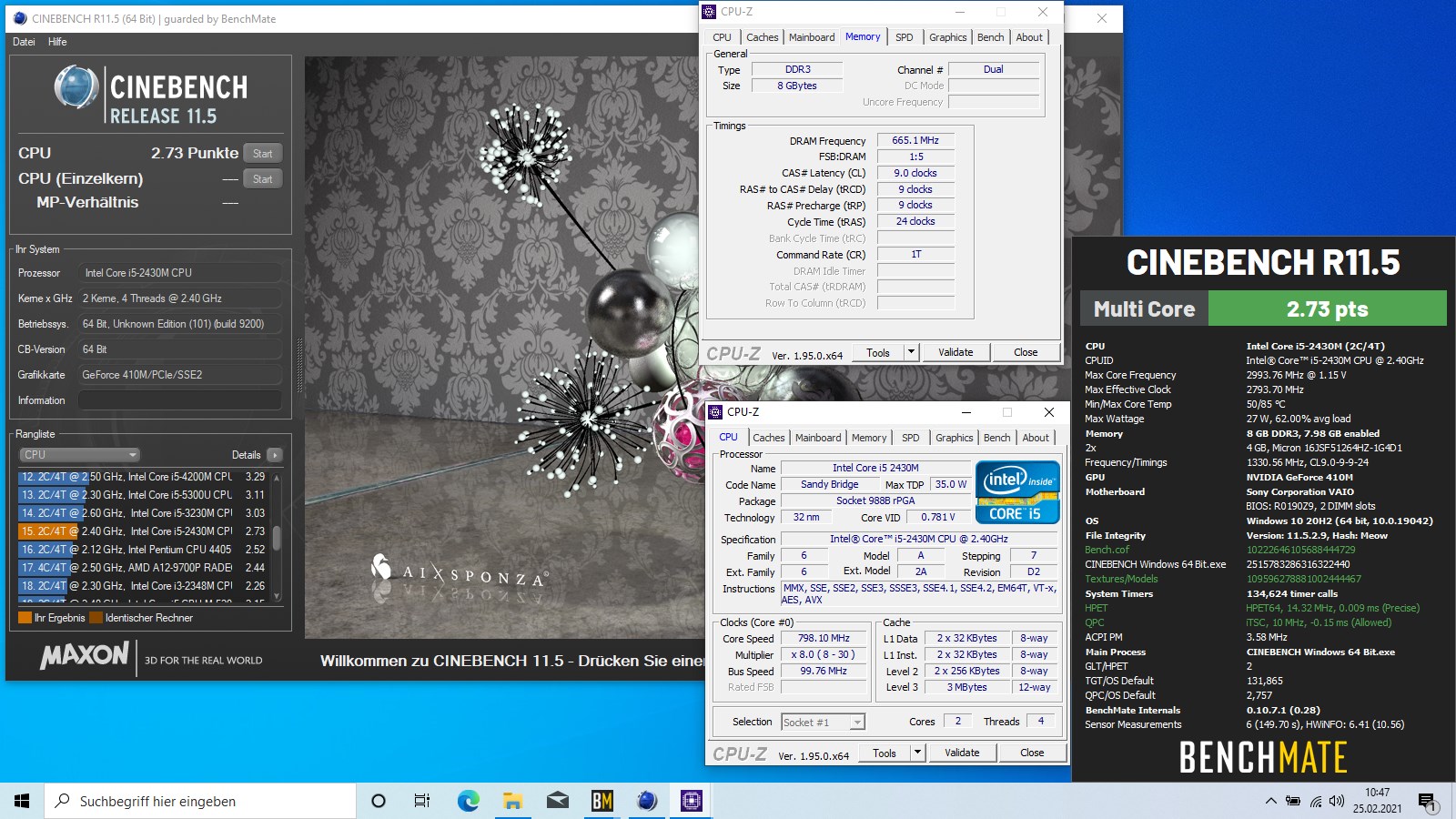Screen dimensions: 1456x819
Task: Click Cinebench title bar app icon
Action: pyautogui.click(x=20, y=18)
